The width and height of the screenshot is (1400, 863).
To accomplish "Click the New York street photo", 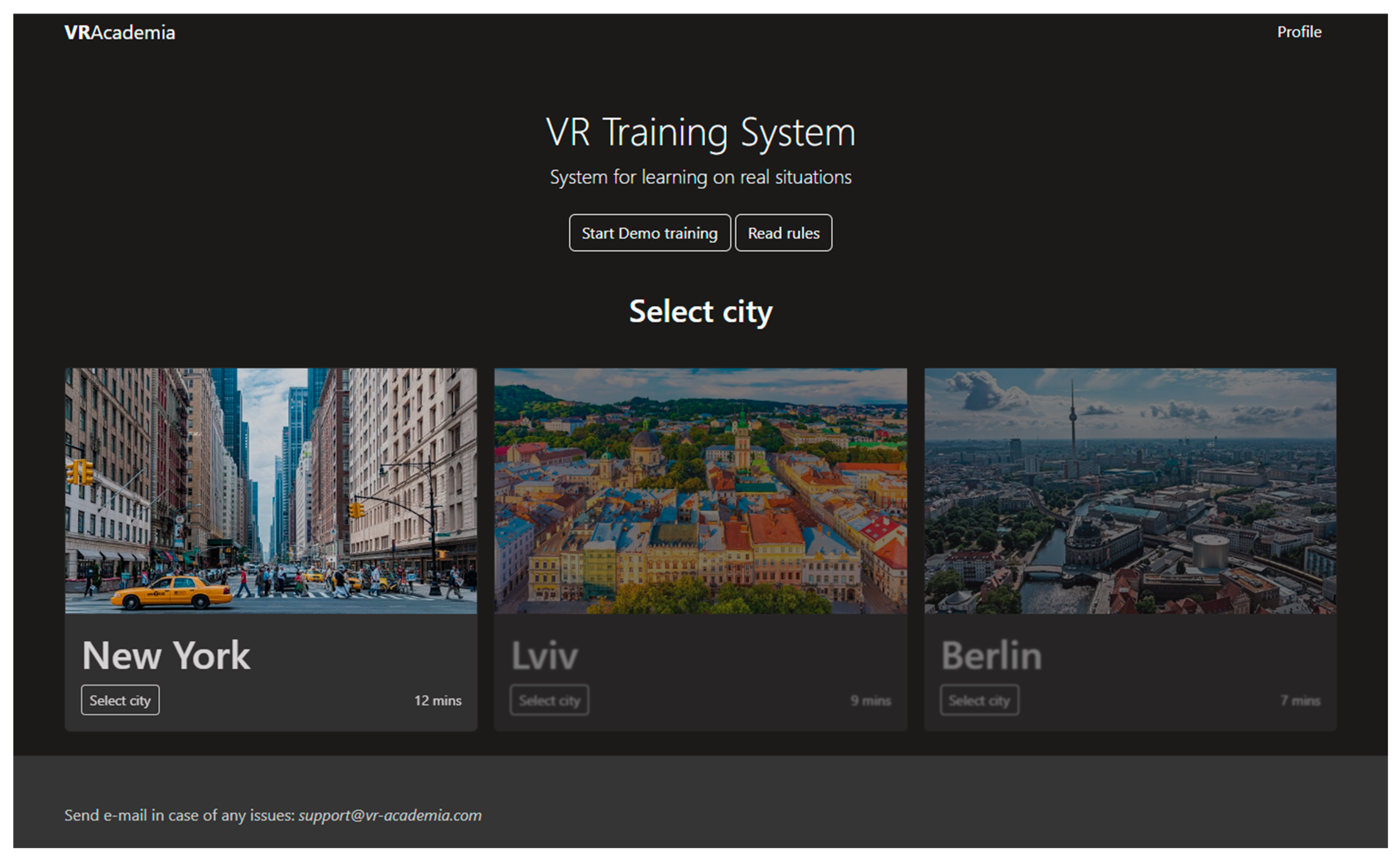I will [x=270, y=490].
